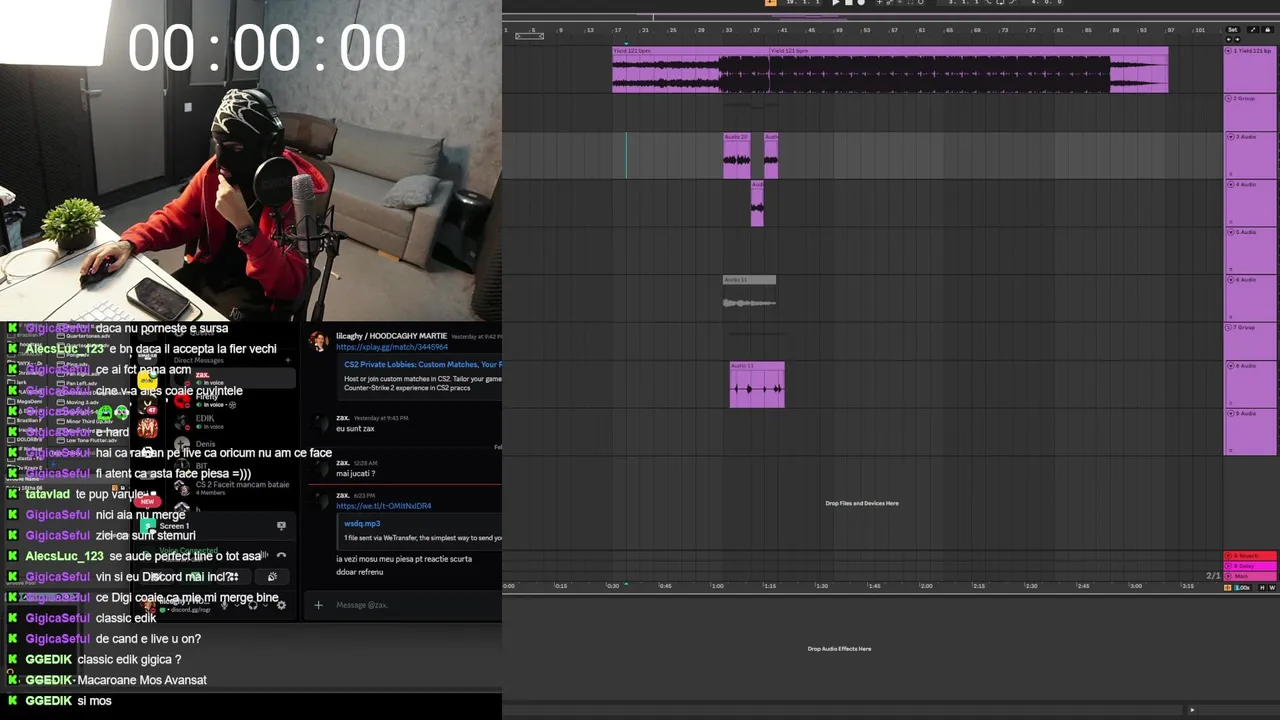Click username tatavlad in the chat

click(x=47, y=494)
